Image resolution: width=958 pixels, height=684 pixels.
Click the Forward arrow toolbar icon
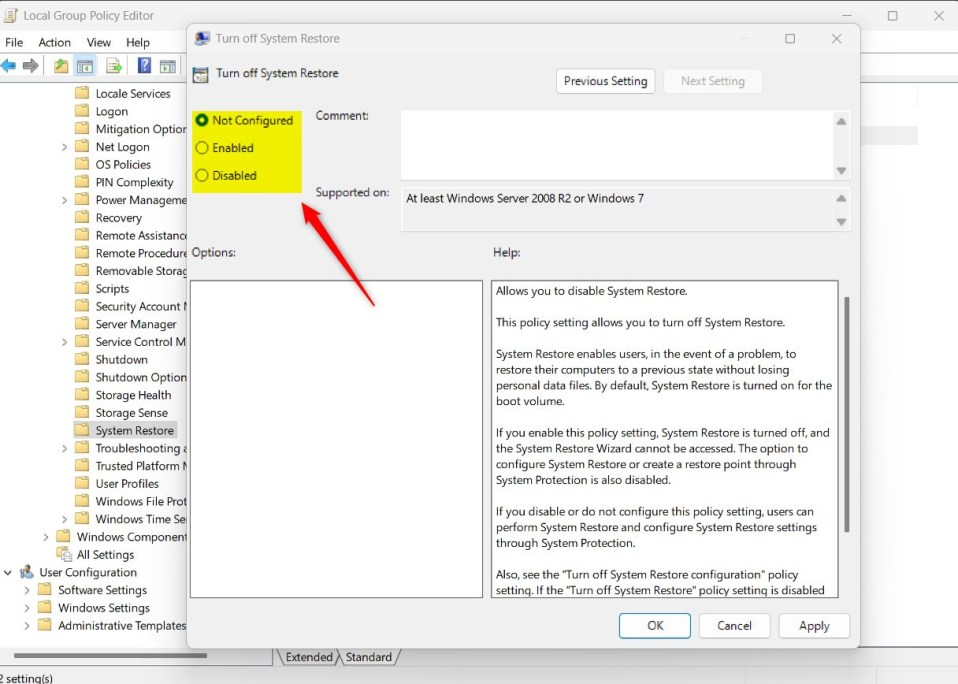coord(31,65)
